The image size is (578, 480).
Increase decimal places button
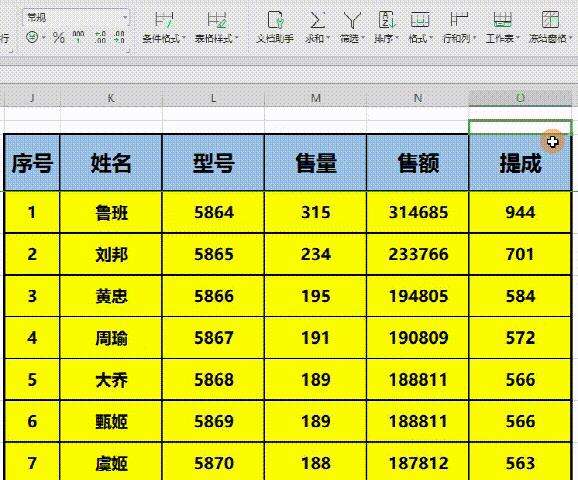100,37
